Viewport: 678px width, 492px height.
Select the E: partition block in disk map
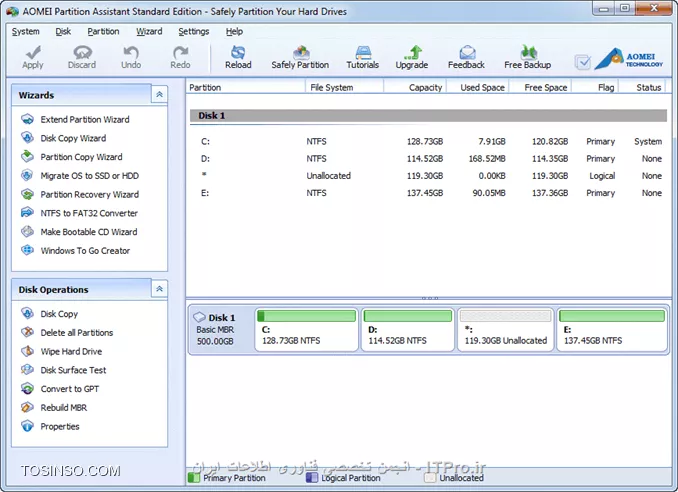pos(612,329)
